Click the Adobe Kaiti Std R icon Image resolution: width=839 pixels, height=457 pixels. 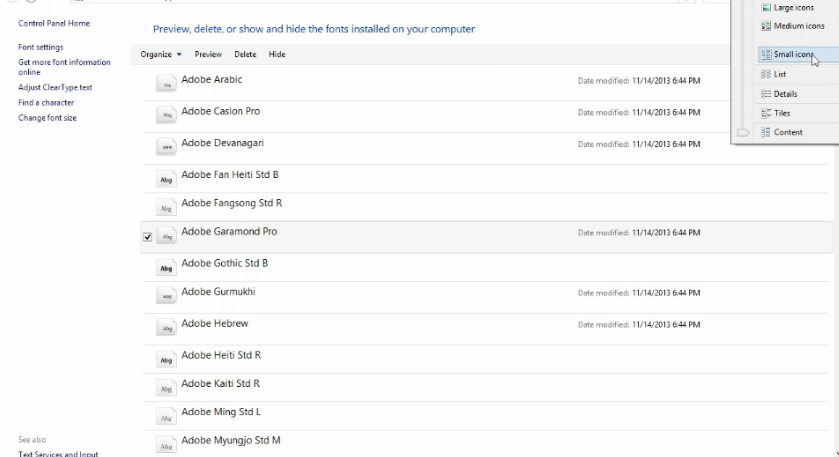(167, 388)
